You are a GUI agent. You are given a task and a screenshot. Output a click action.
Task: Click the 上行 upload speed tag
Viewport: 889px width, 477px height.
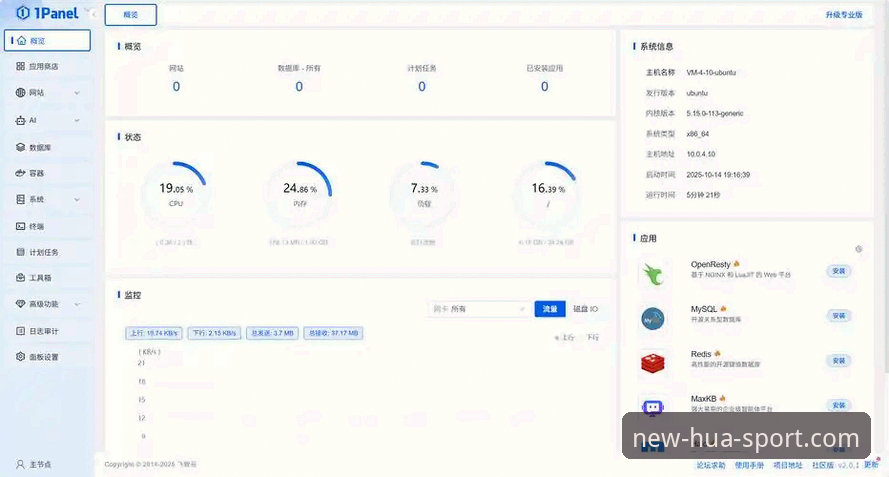[x=154, y=333]
